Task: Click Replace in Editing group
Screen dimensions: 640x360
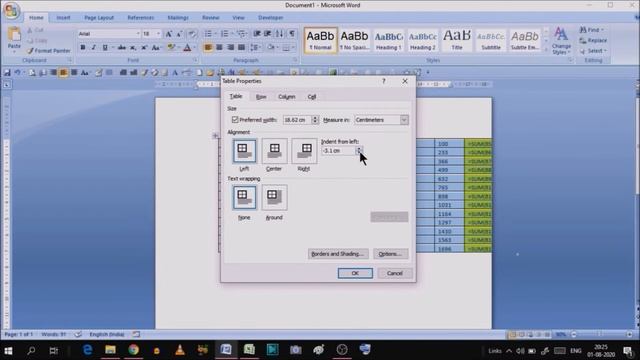Action: (594, 40)
